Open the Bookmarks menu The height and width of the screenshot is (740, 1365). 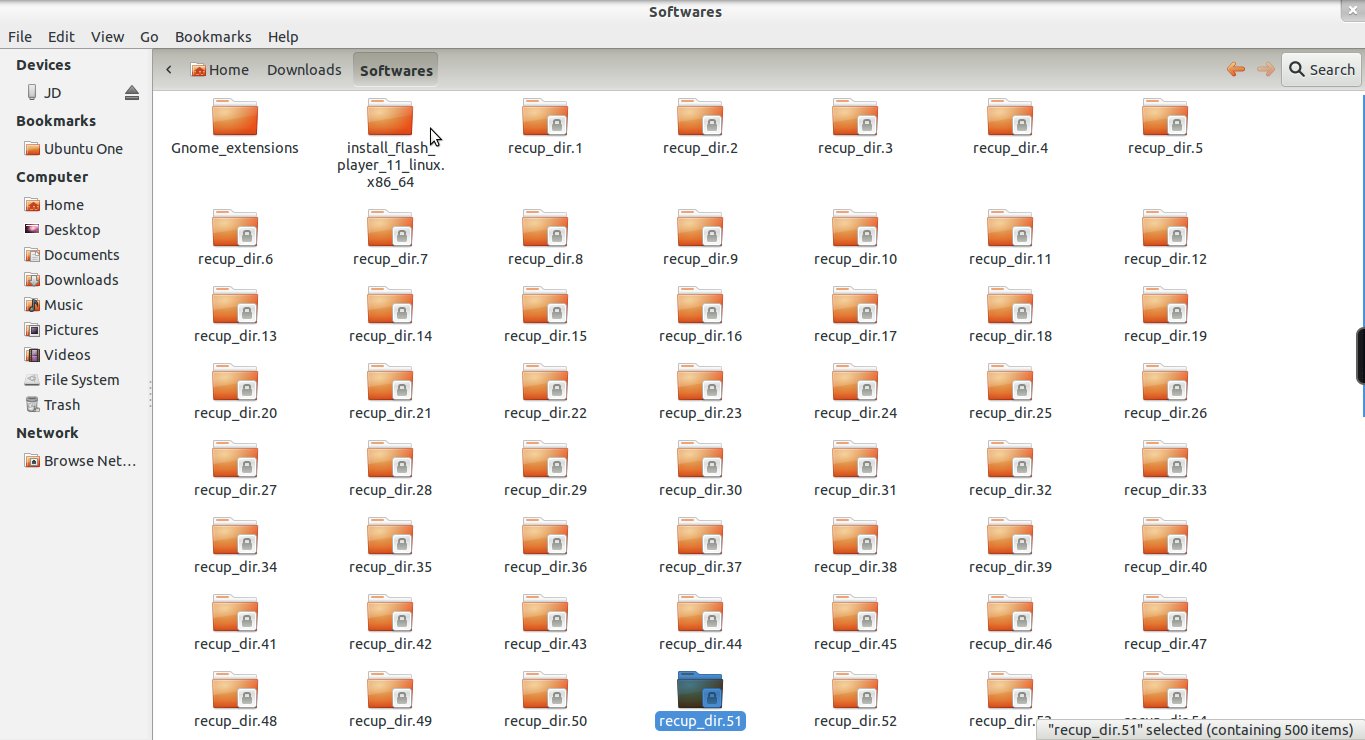coord(213,36)
